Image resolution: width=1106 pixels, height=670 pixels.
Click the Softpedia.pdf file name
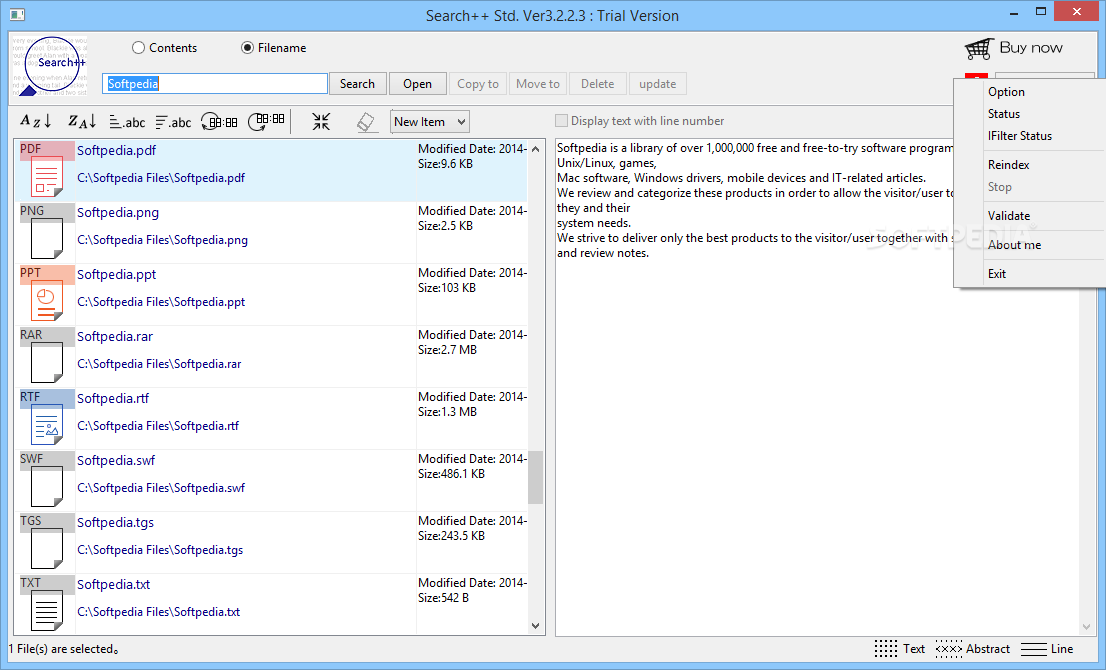(116, 150)
